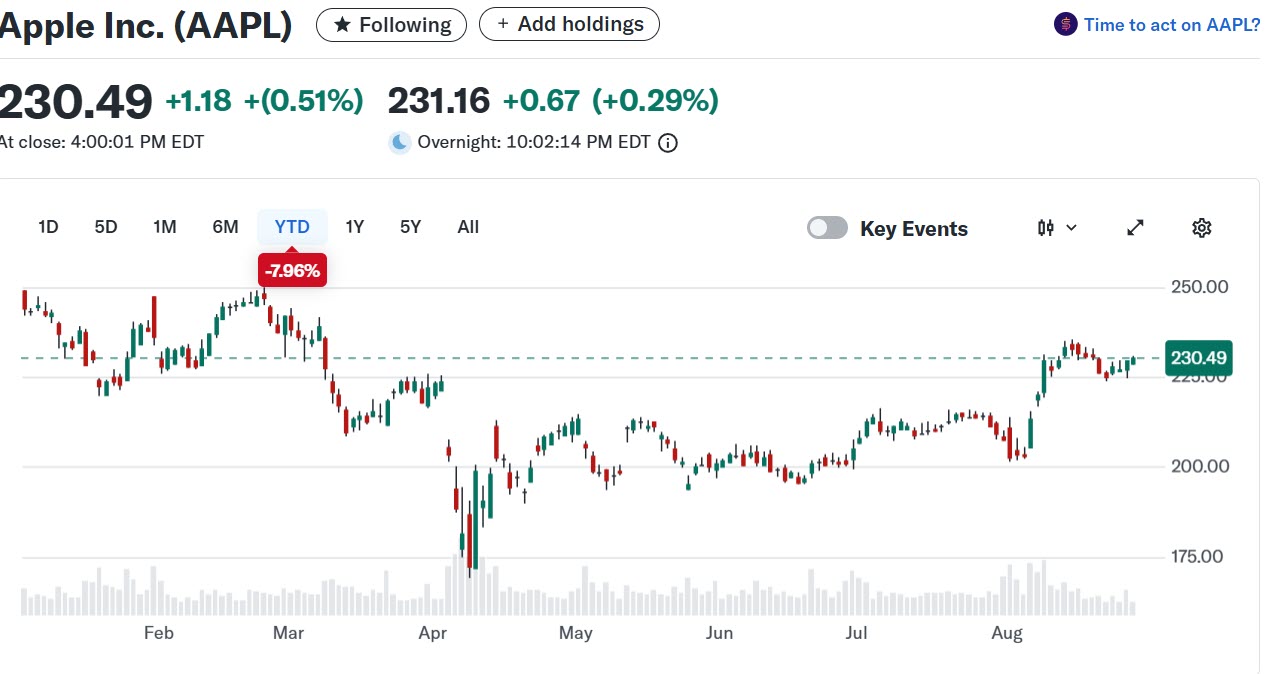The height and width of the screenshot is (674, 1280).
Task: Select the 1M range tab
Action: (165, 227)
